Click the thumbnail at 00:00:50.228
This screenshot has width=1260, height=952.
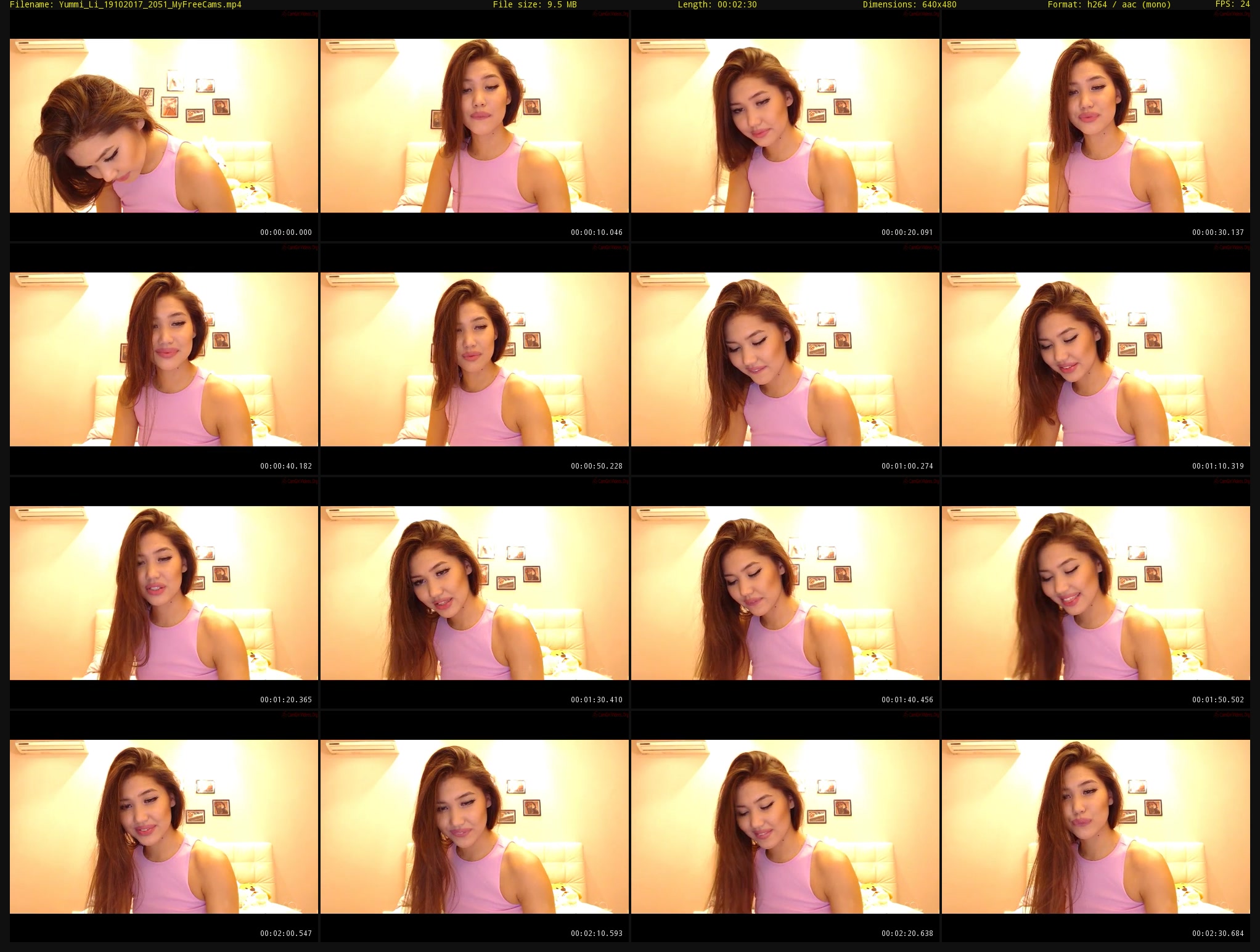475,359
